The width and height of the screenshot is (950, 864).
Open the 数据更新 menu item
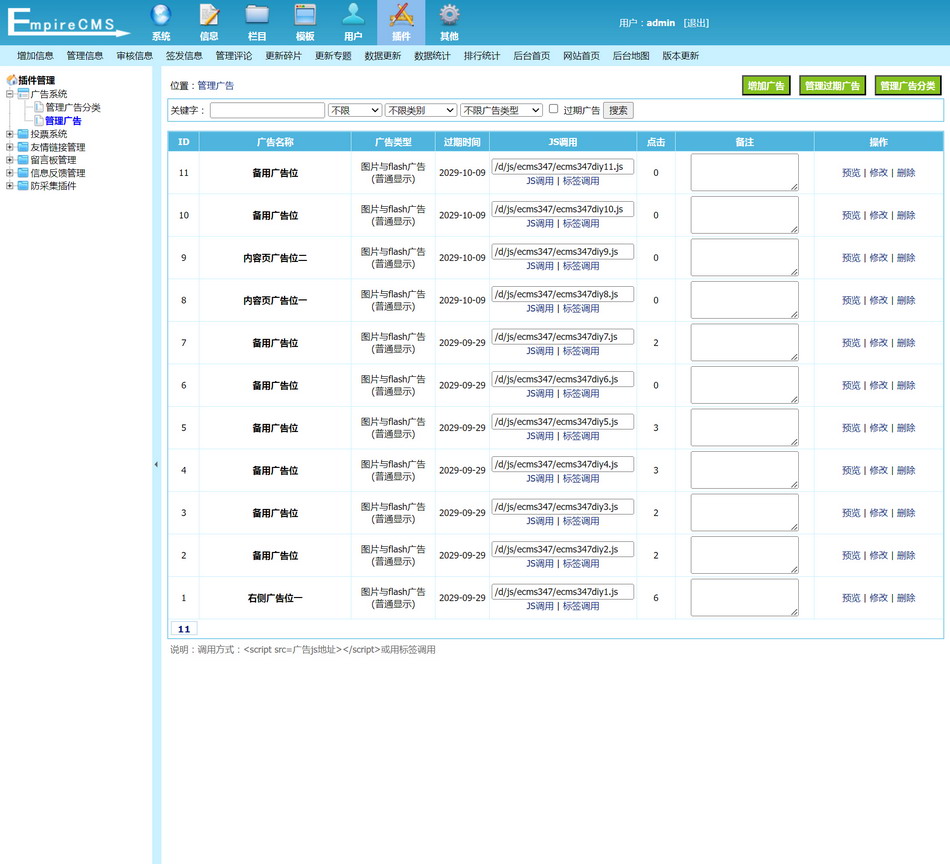(383, 56)
